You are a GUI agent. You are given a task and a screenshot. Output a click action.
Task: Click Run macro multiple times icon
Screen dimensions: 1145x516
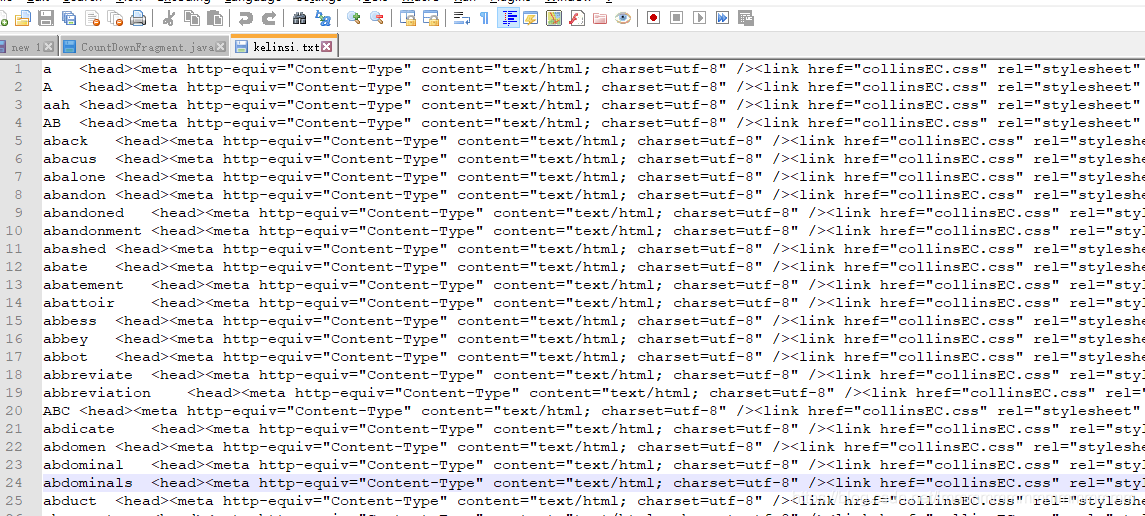point(723,18)
